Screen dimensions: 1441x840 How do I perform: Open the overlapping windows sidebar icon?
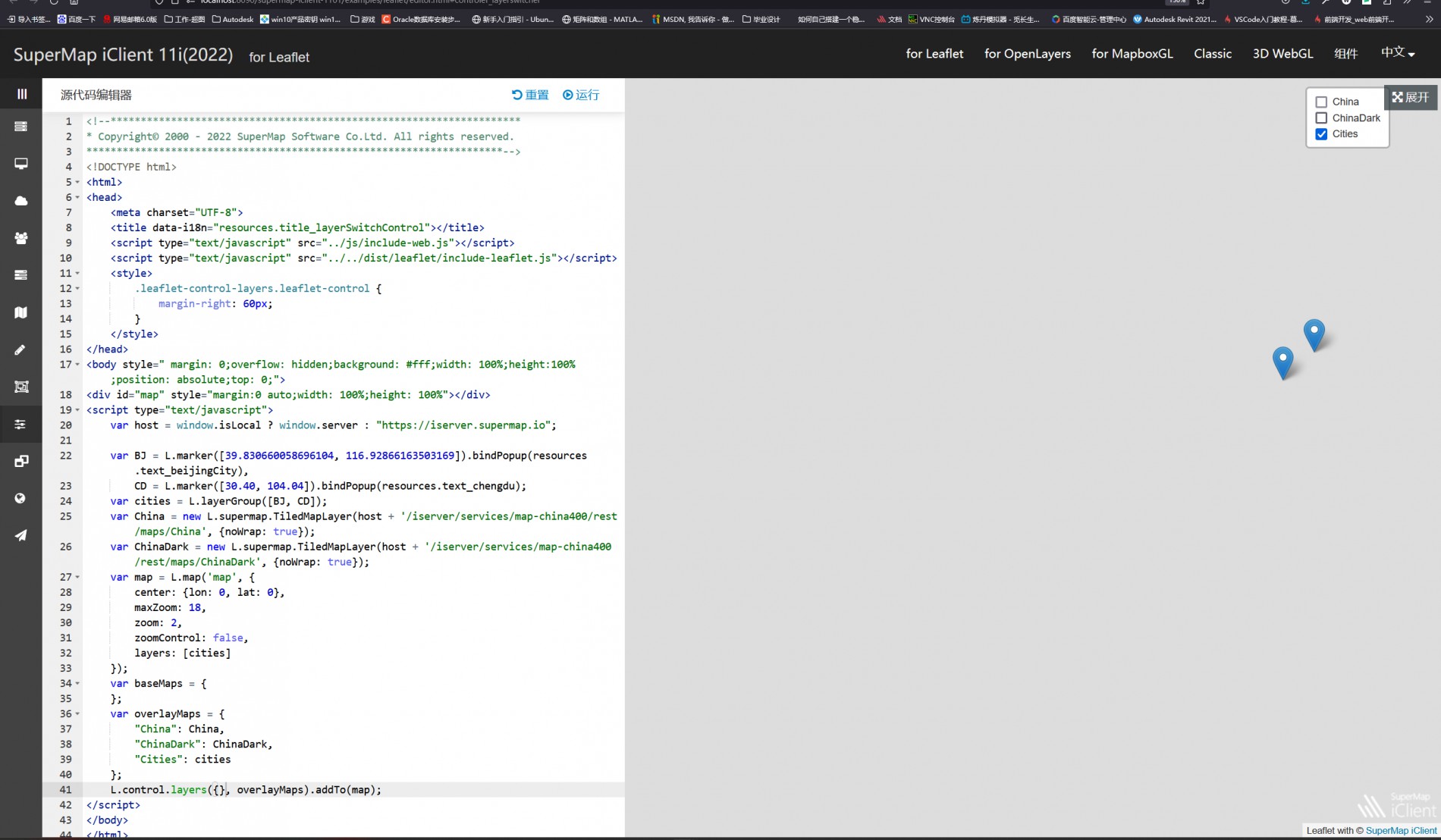click(21, 461)
